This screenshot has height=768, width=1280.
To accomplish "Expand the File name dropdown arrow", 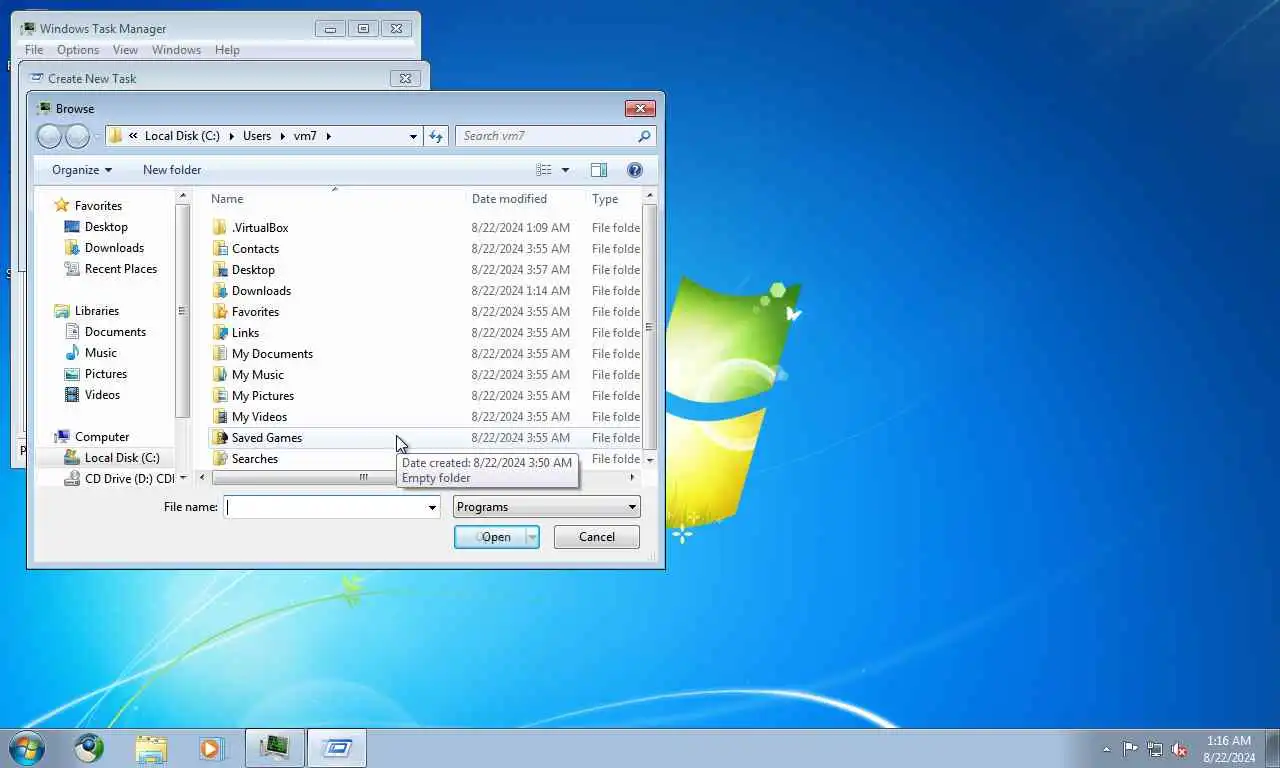I will [x=432, y=508].
